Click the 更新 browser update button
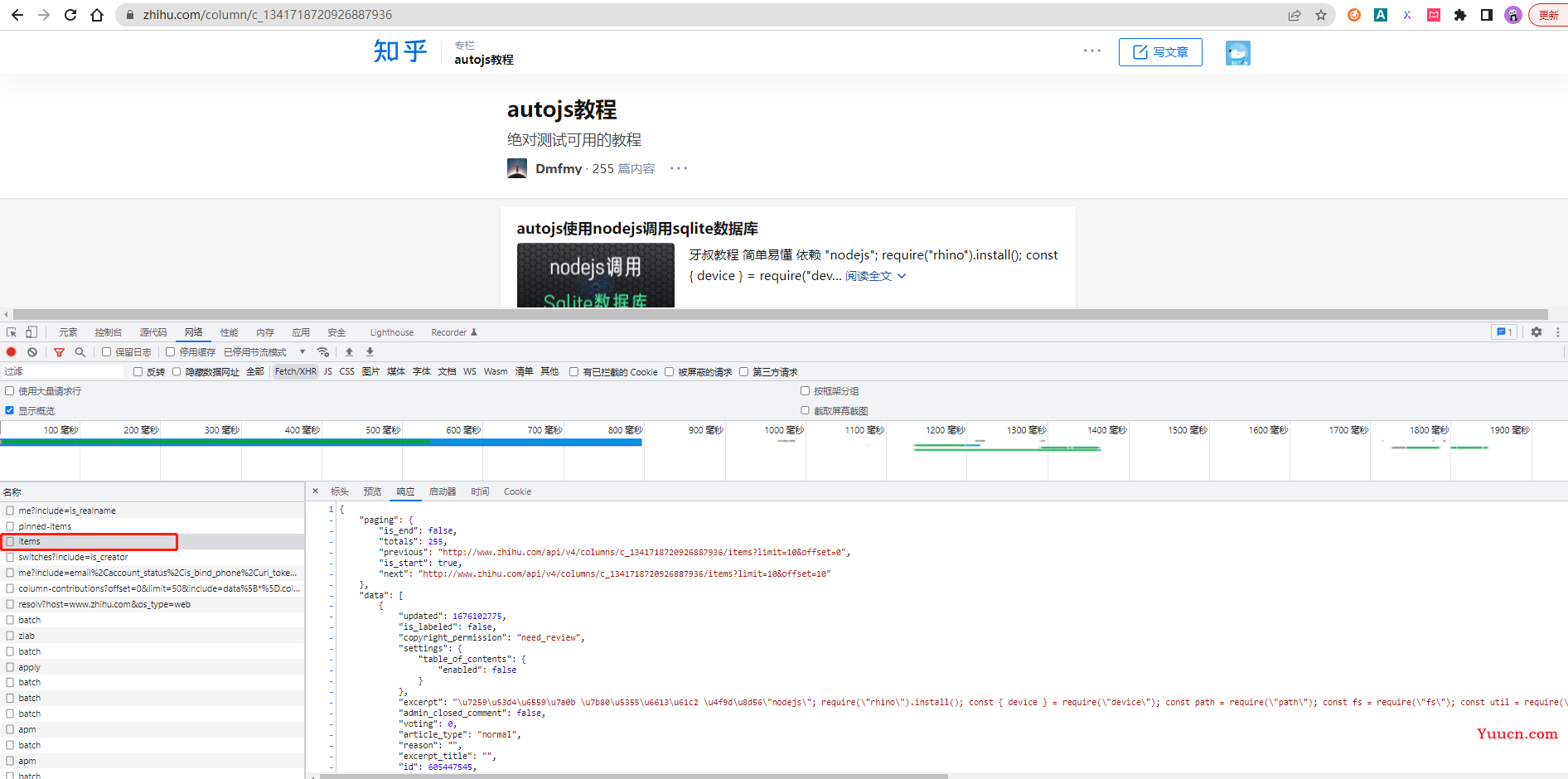This screenshot has width=1568, height=779. (1549, 15)
